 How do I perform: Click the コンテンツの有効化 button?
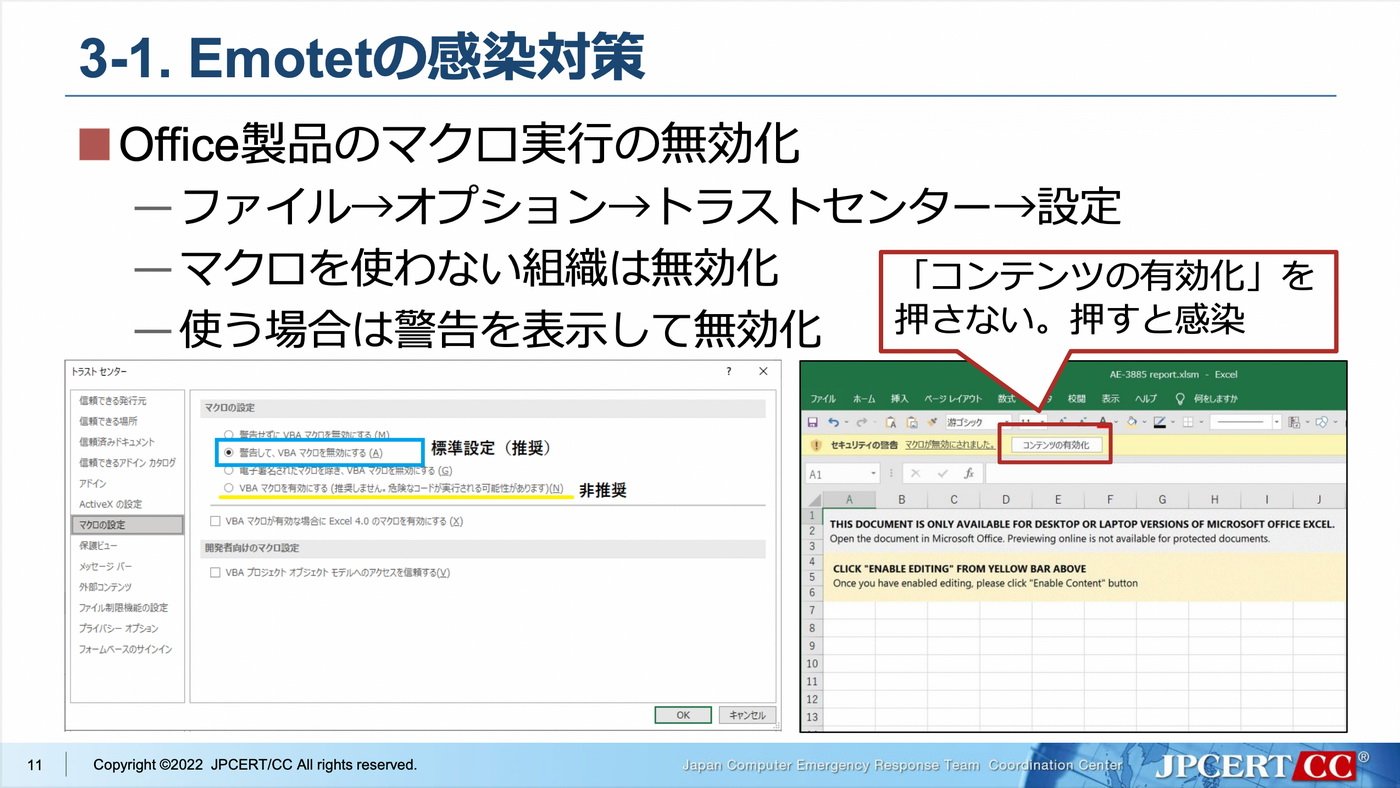1056,445
